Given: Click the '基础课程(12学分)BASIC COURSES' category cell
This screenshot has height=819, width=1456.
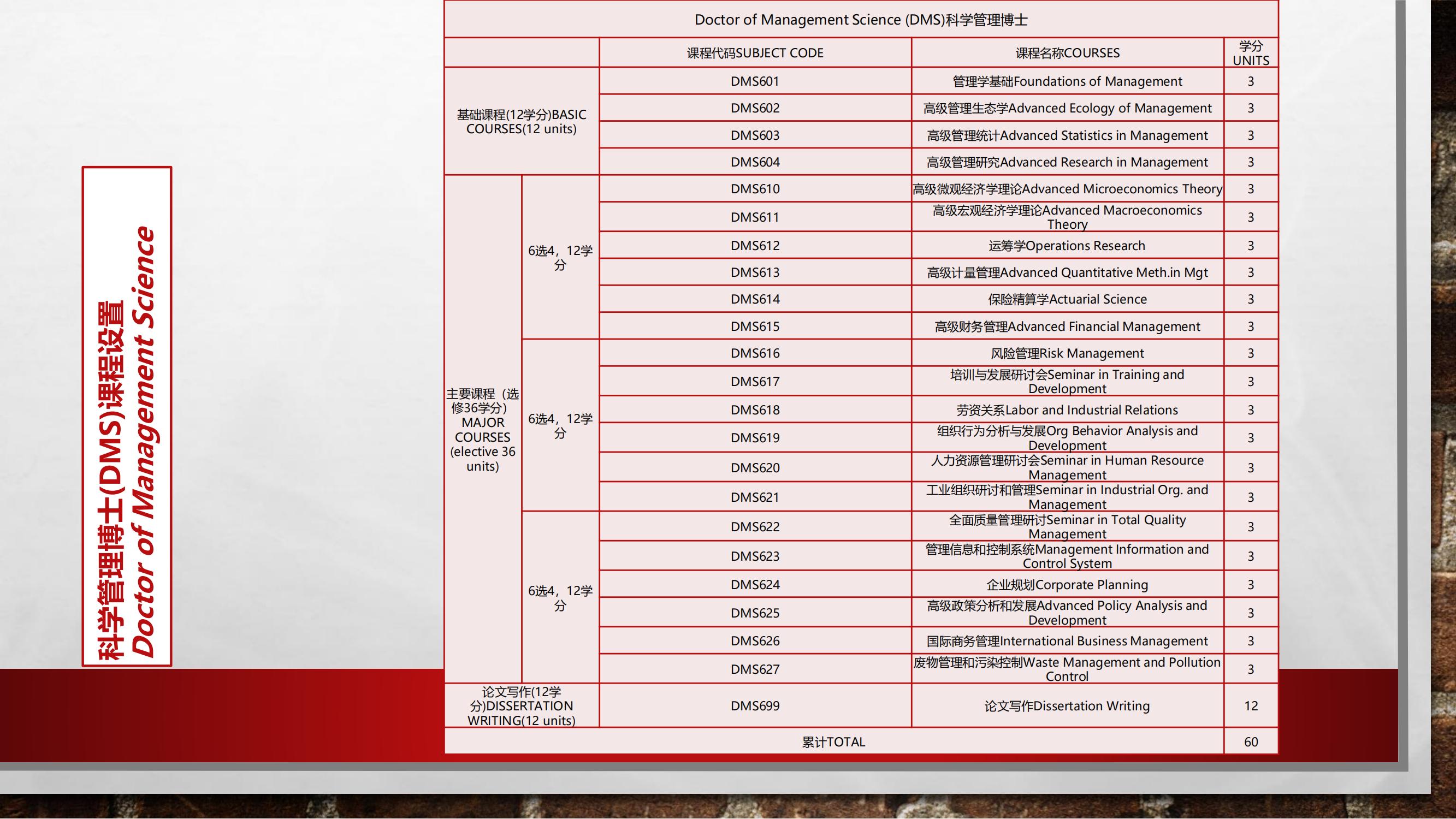Looking at the screenshot, I should 522,121.
